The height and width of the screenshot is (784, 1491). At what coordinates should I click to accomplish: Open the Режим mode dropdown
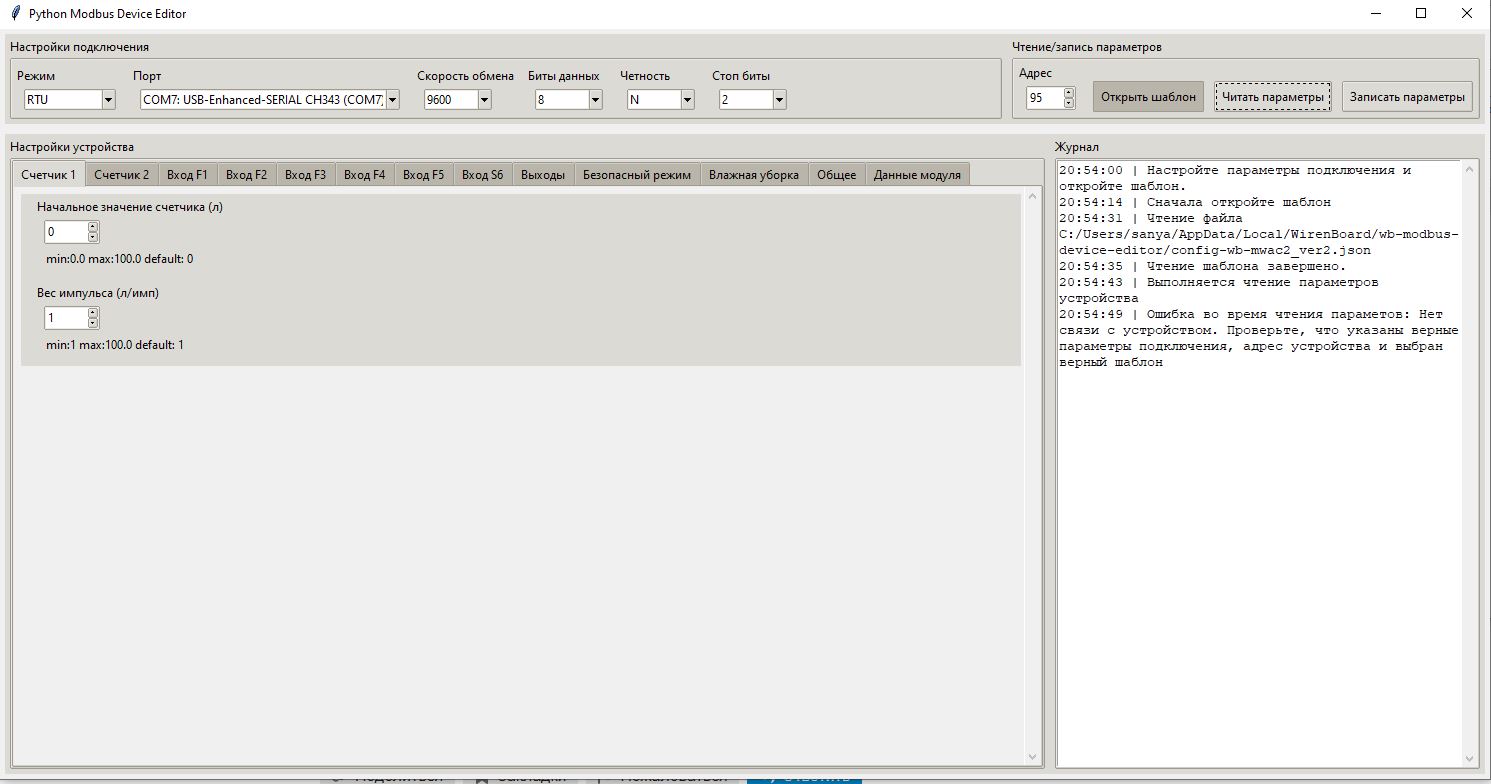tap(108, 99)
